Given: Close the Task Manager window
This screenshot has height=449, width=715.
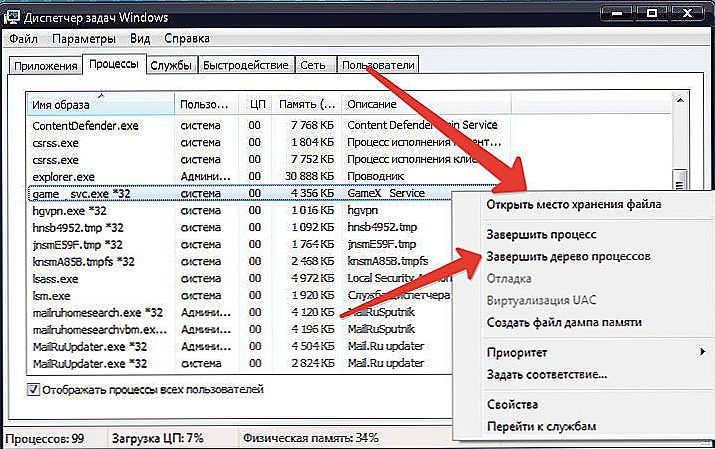Looking at the screenshot, I should [688, 13].
